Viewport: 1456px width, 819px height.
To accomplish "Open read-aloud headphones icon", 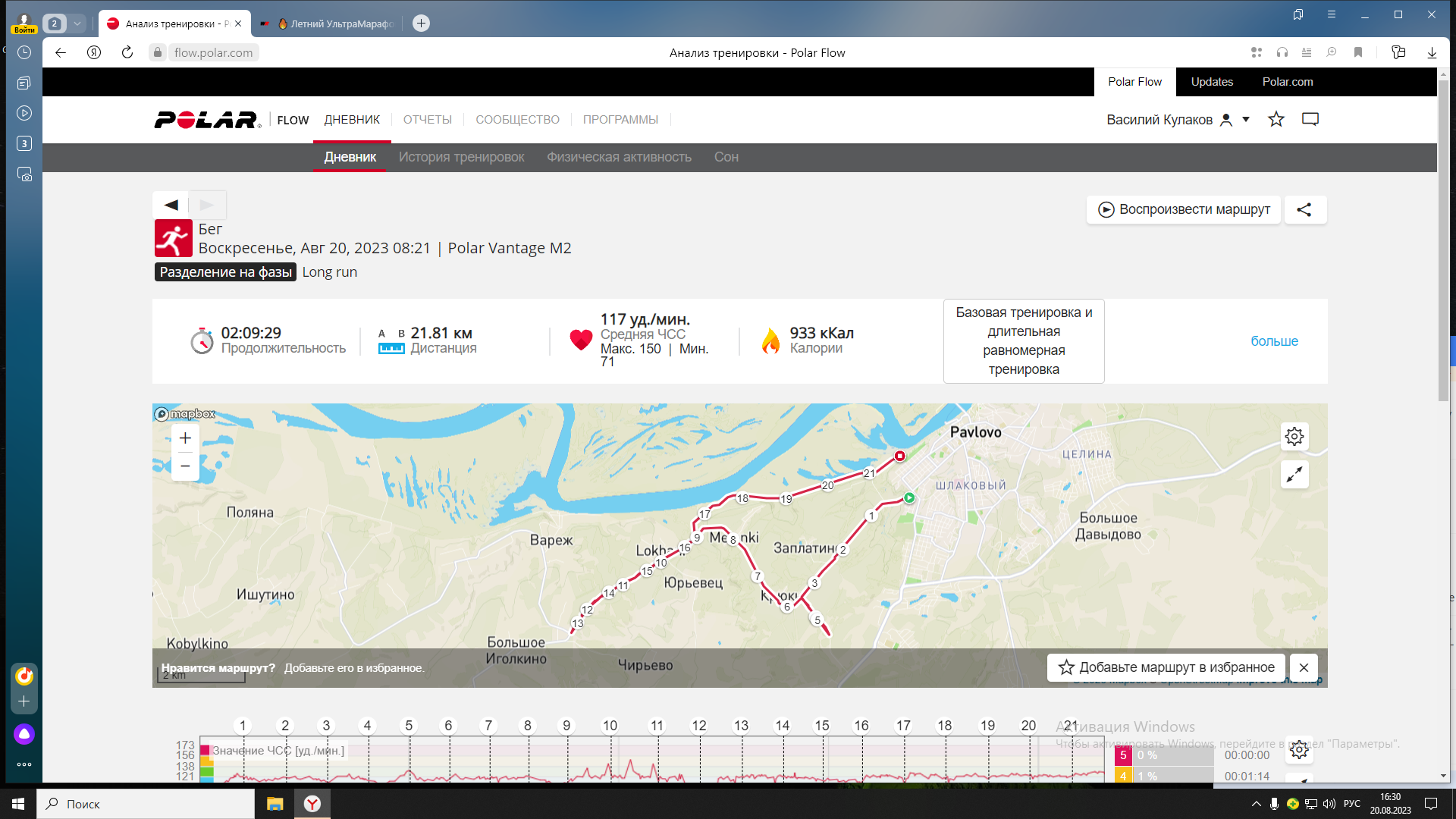I will point(1282,52).
